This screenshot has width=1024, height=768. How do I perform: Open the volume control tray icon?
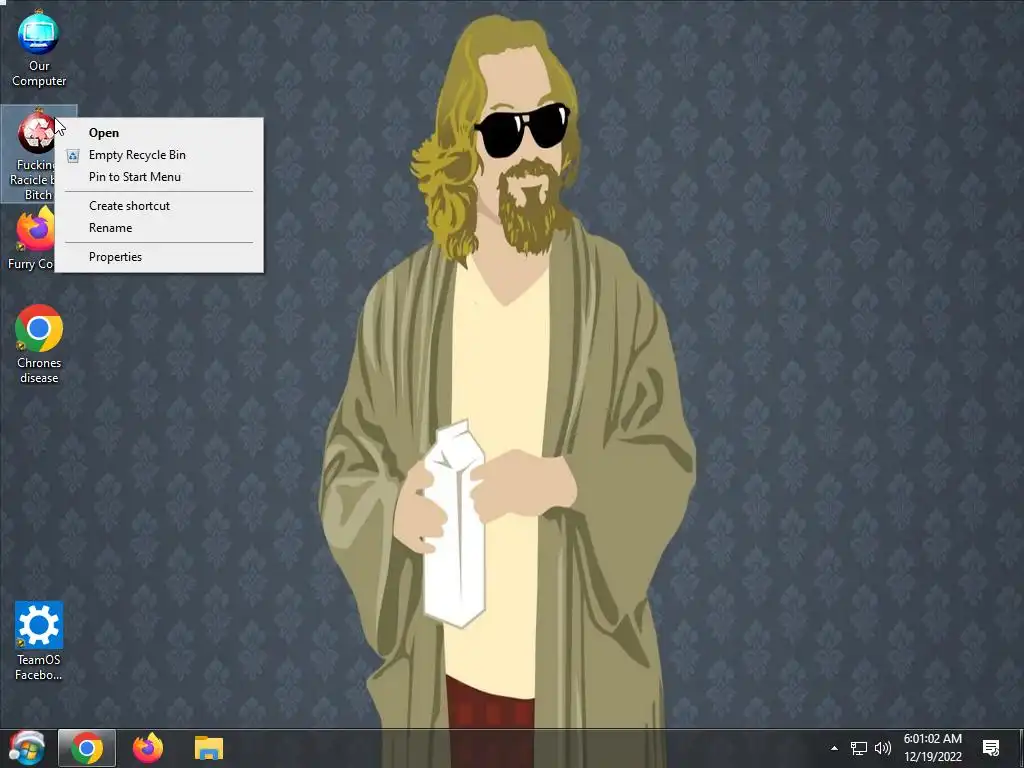(x=883, y=748)
